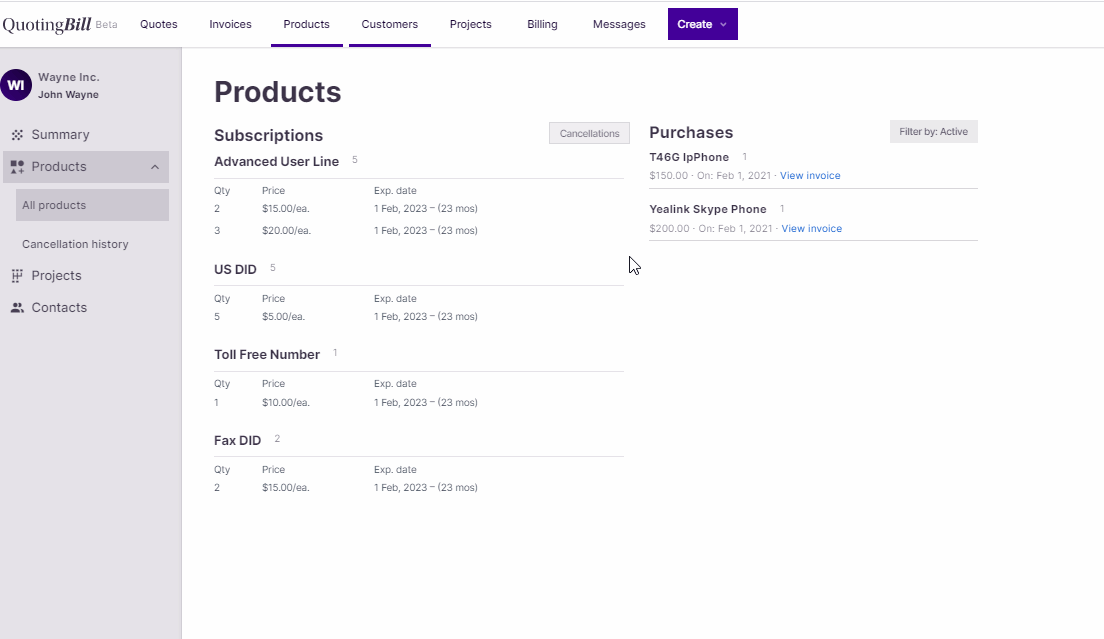Open the Filter by: Active dropdown
Viewport: 1104px width, 639px height.
point(933,132)
